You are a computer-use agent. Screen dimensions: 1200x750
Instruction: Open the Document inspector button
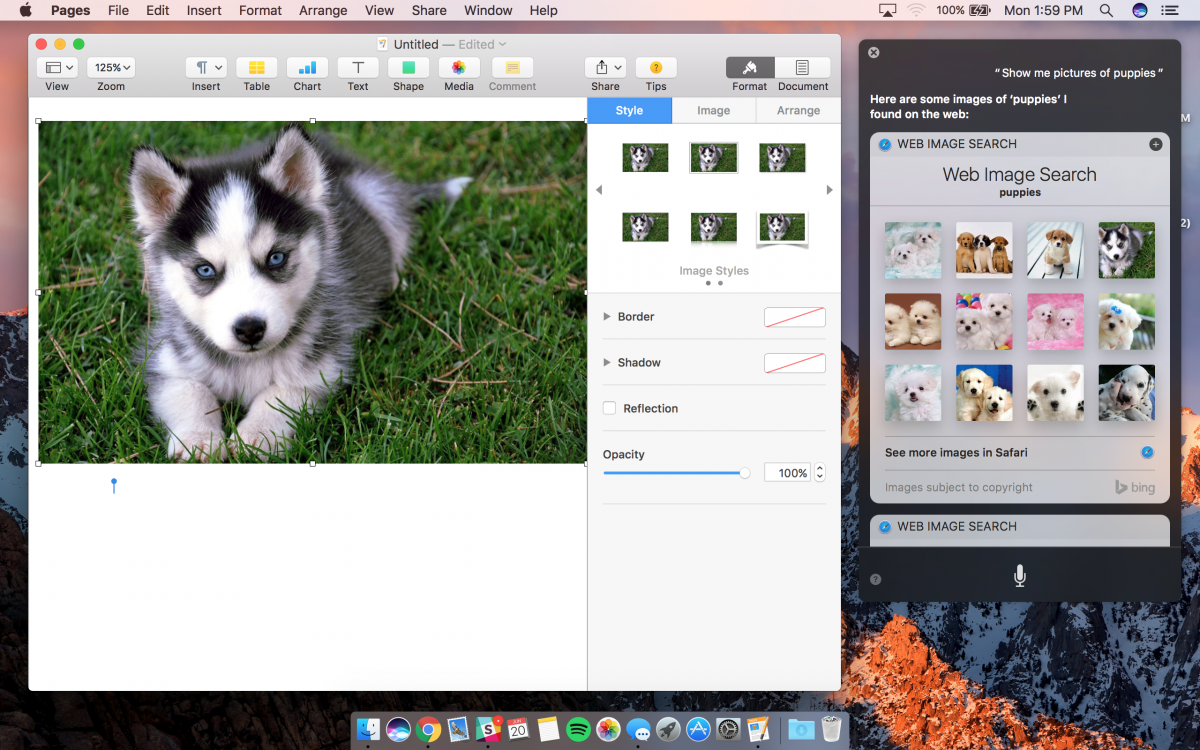coord(803,68)
